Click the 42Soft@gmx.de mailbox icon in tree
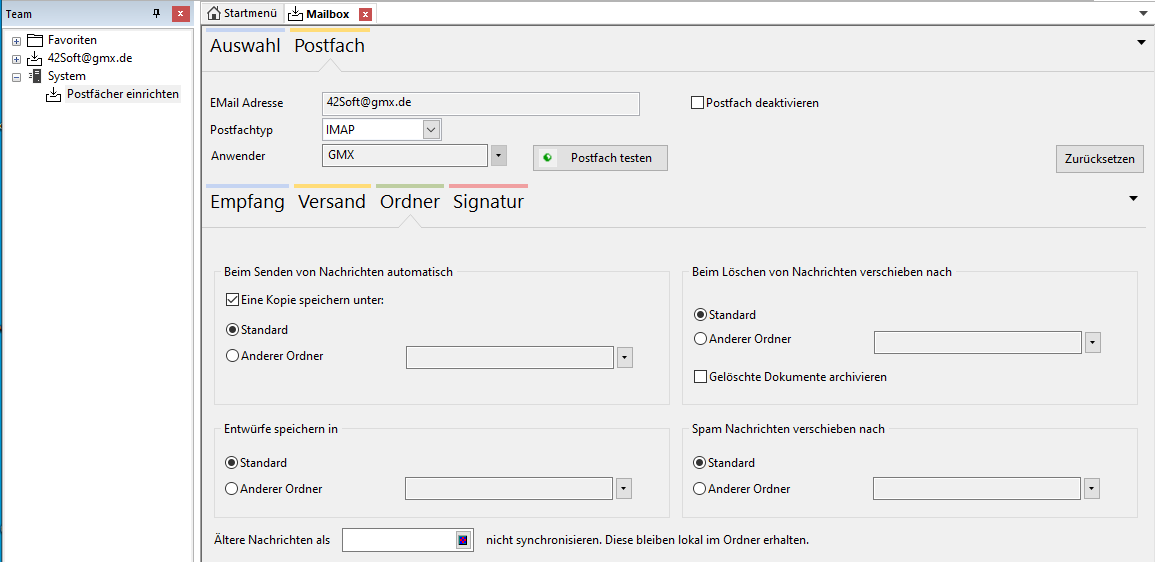 35,57
